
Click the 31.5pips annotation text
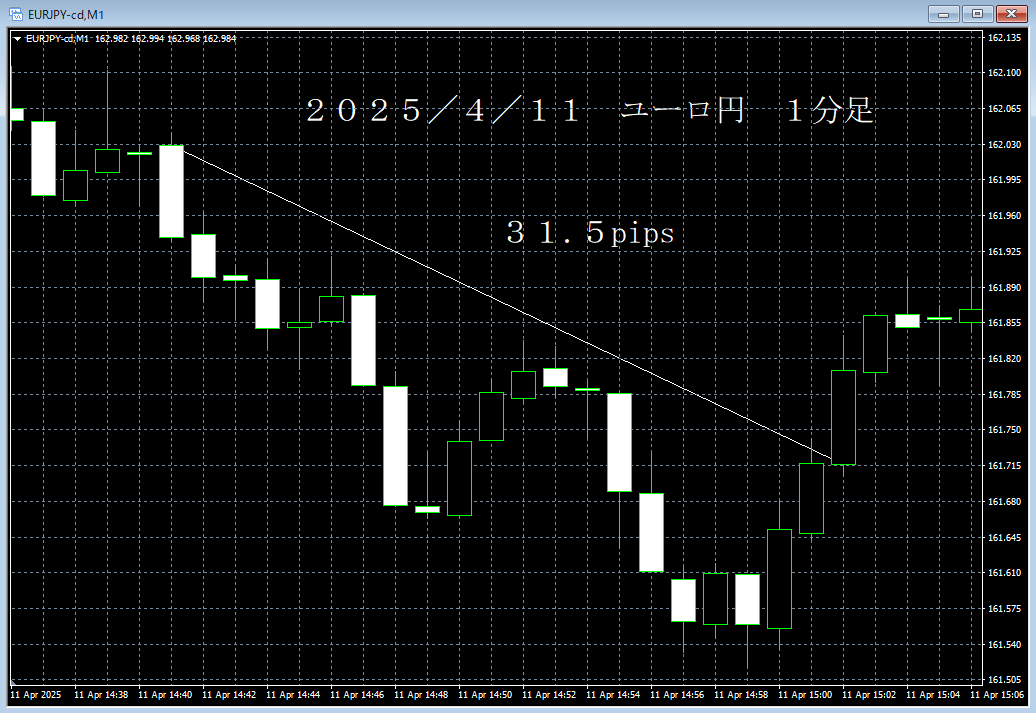tap(592, 232)
